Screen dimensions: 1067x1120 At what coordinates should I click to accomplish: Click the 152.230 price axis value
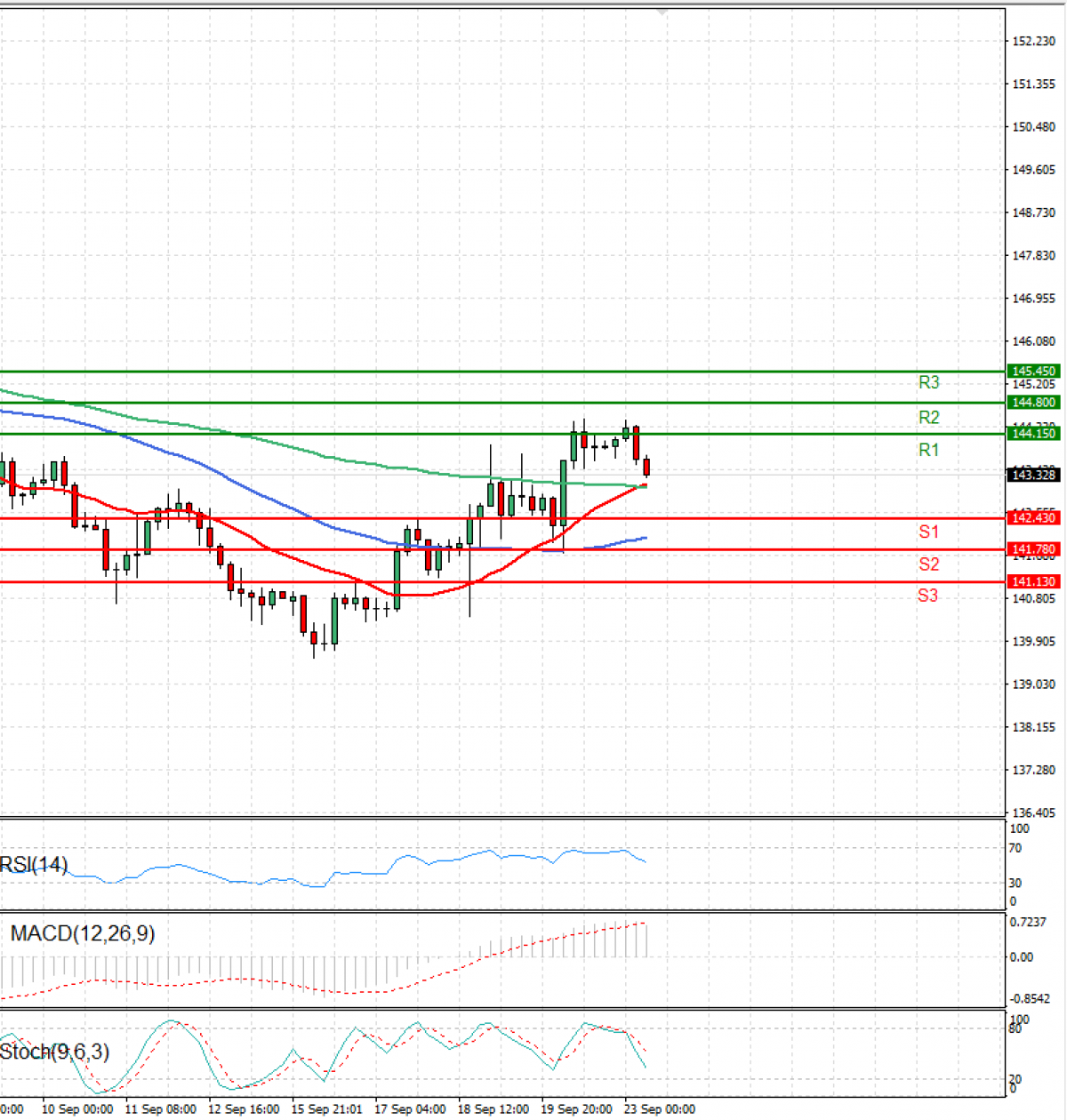click(1033, 41)
